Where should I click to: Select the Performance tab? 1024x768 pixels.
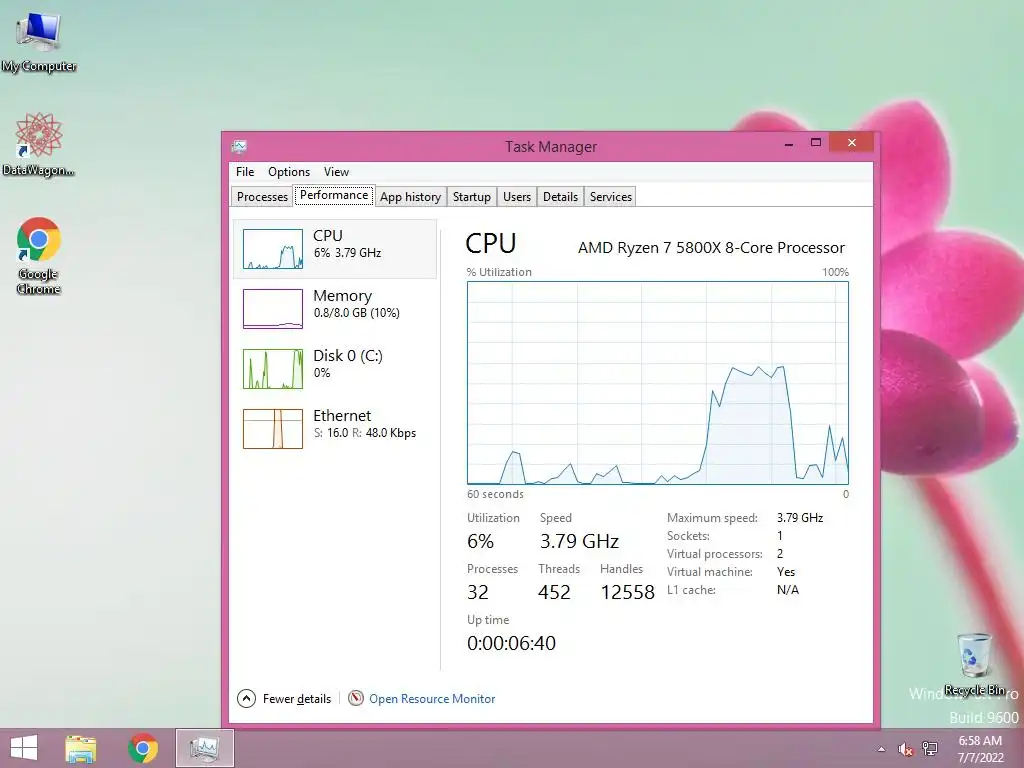point(334,195)
